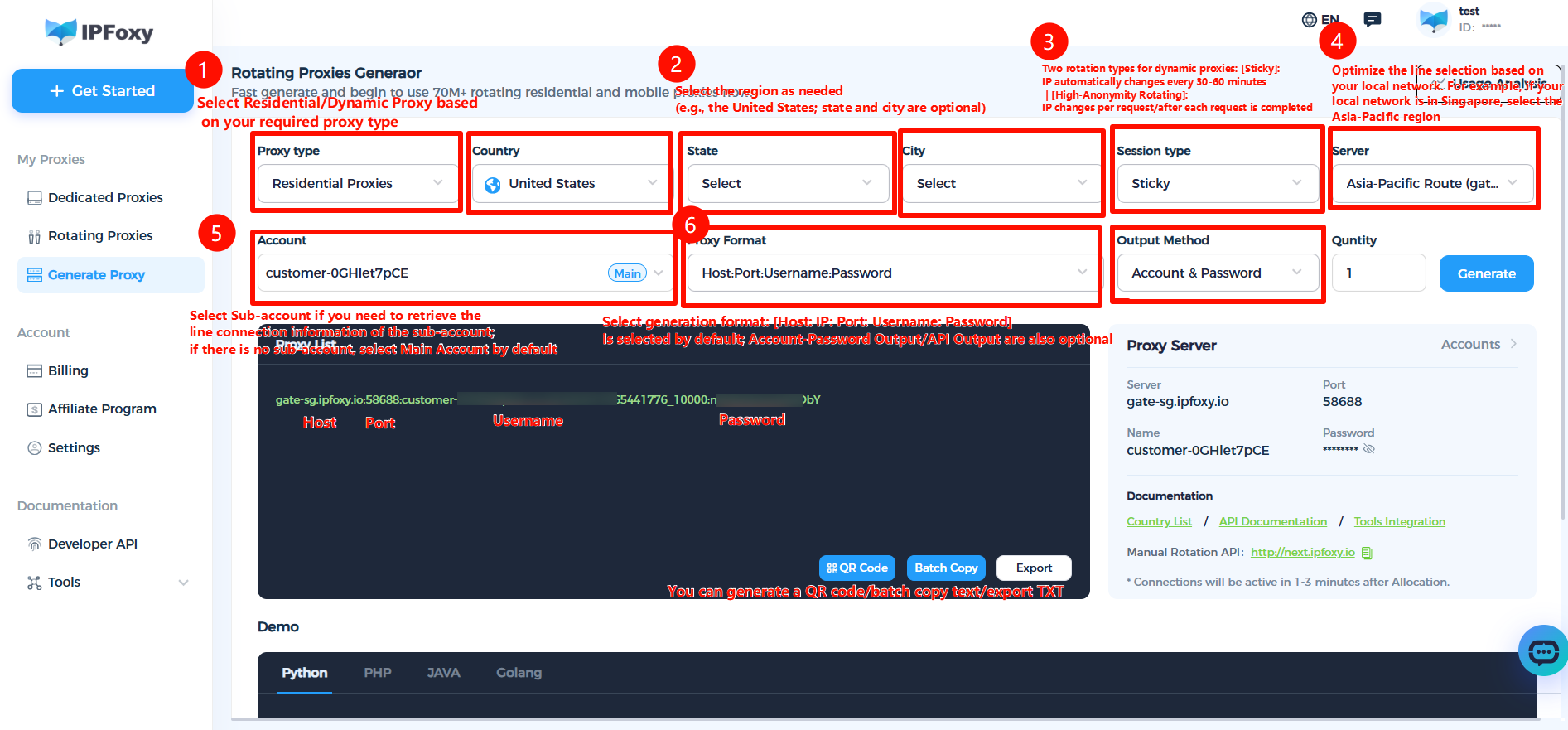Screen dimensions: 1568x730
Task: Open the Server route dropdown
Action: pyautogui.click(x=1432, y=183)
